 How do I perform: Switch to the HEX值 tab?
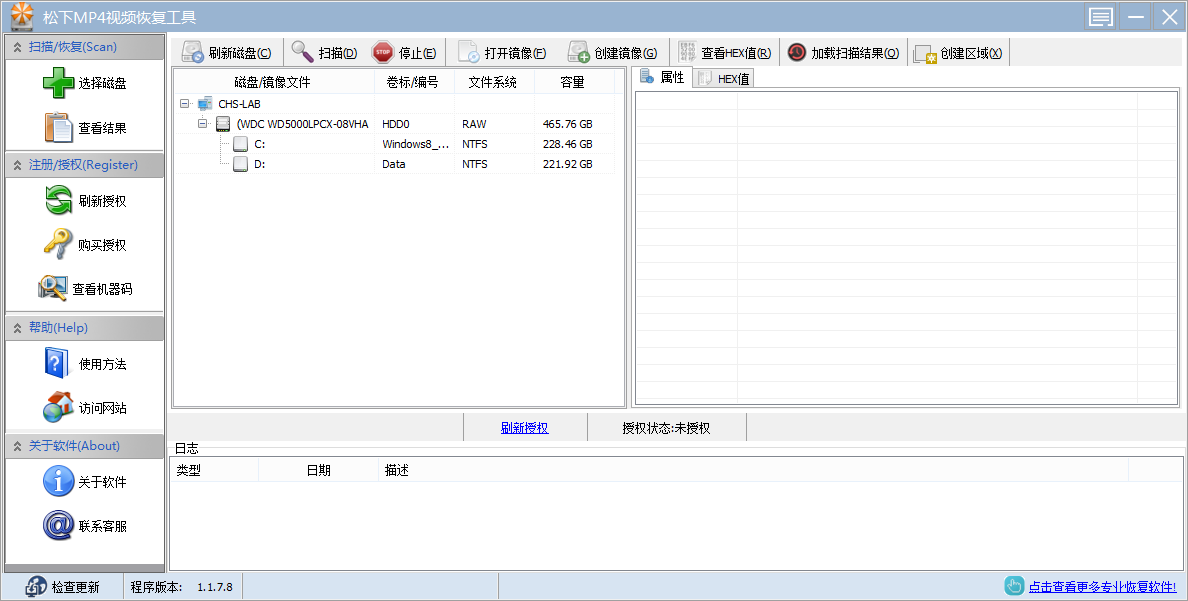722,77
